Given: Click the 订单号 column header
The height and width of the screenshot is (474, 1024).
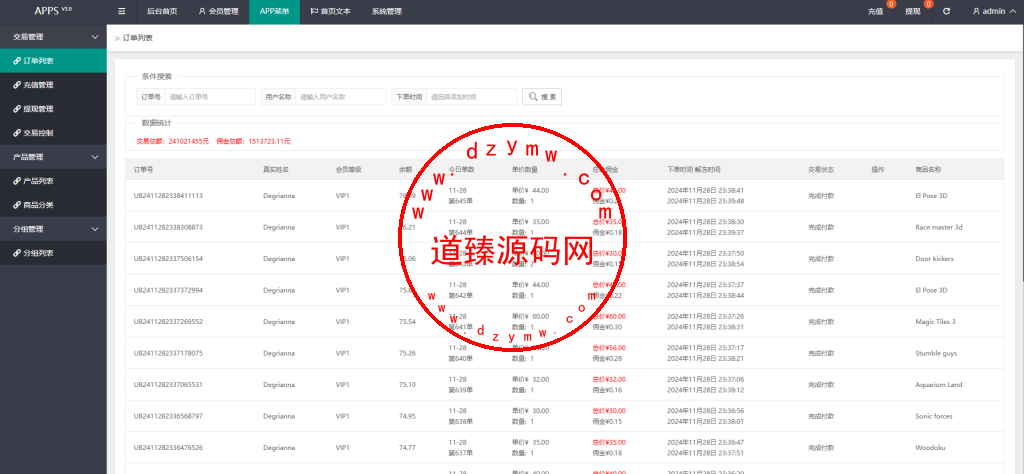Looking at the screenshot, I should pyautogui.click(x=144, y=170).
